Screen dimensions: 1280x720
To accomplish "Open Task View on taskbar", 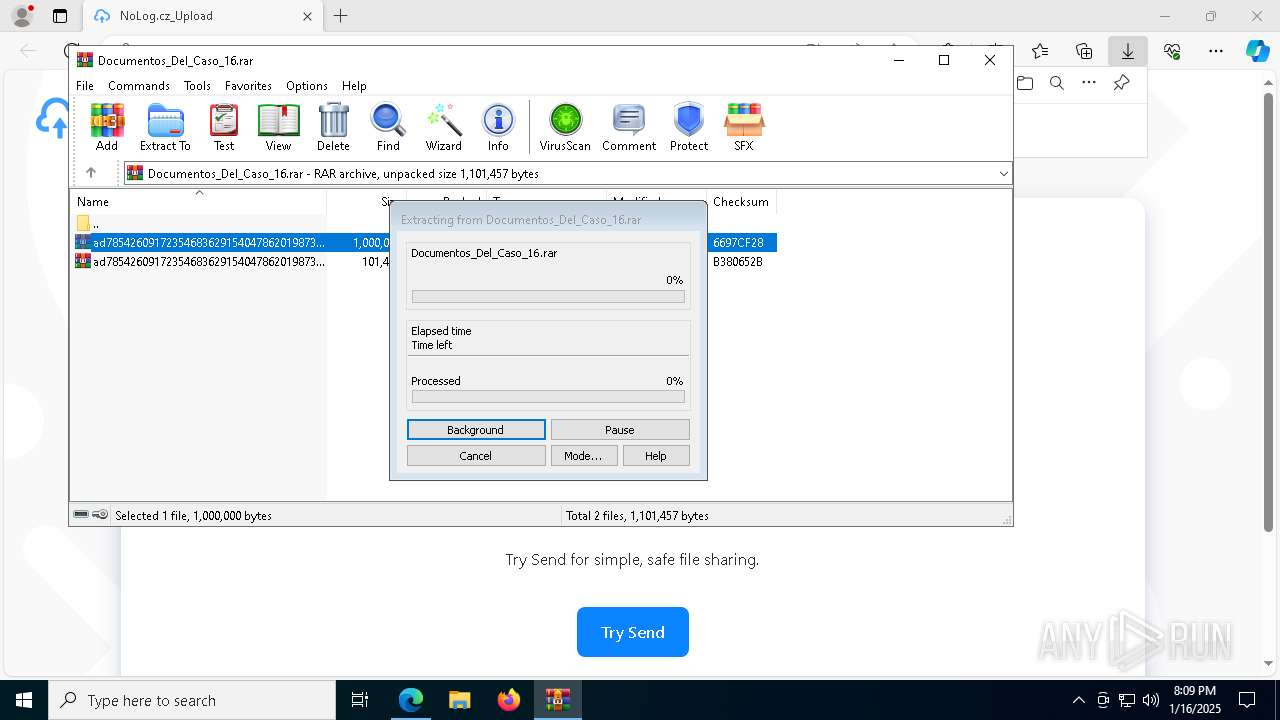I will point(360,700).
